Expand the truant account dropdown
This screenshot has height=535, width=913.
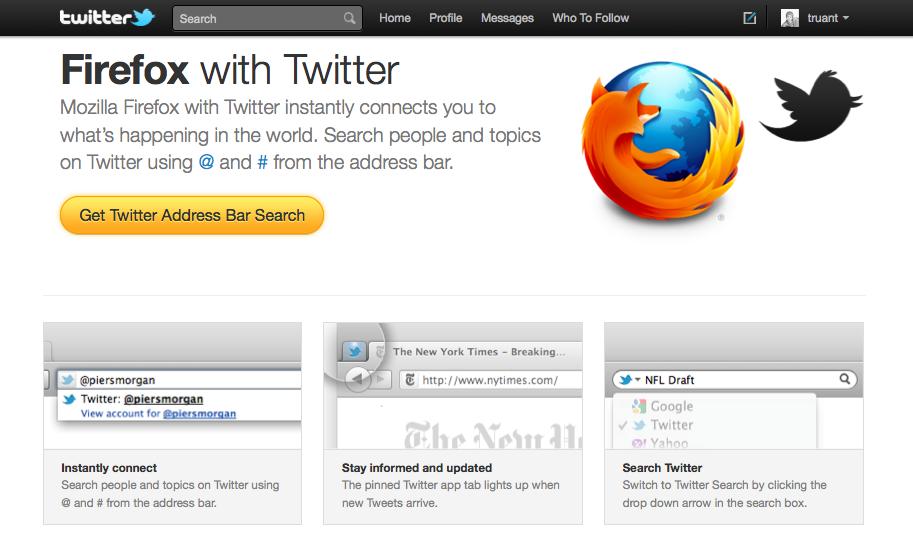[x=845, y=18]
